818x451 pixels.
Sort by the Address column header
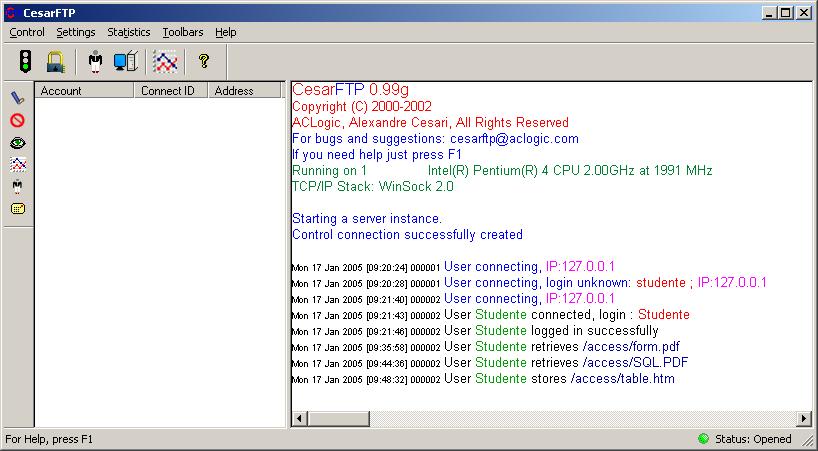(x=244, y=91)
